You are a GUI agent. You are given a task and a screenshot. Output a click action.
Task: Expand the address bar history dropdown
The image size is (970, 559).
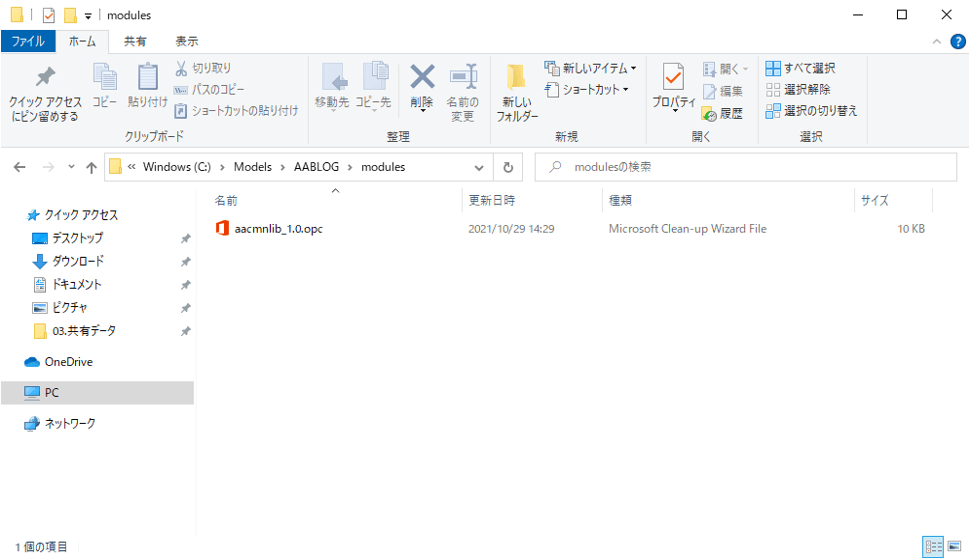pyautogui.click(x=479, y=168)
